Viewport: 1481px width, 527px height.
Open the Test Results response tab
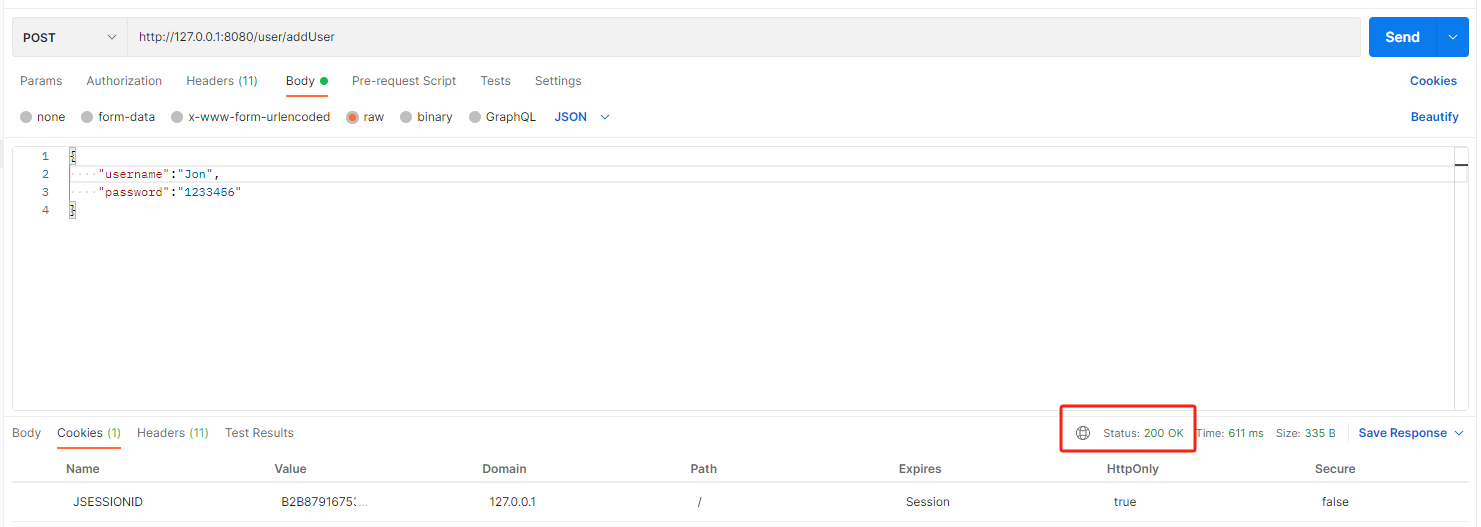click(259, 433)
